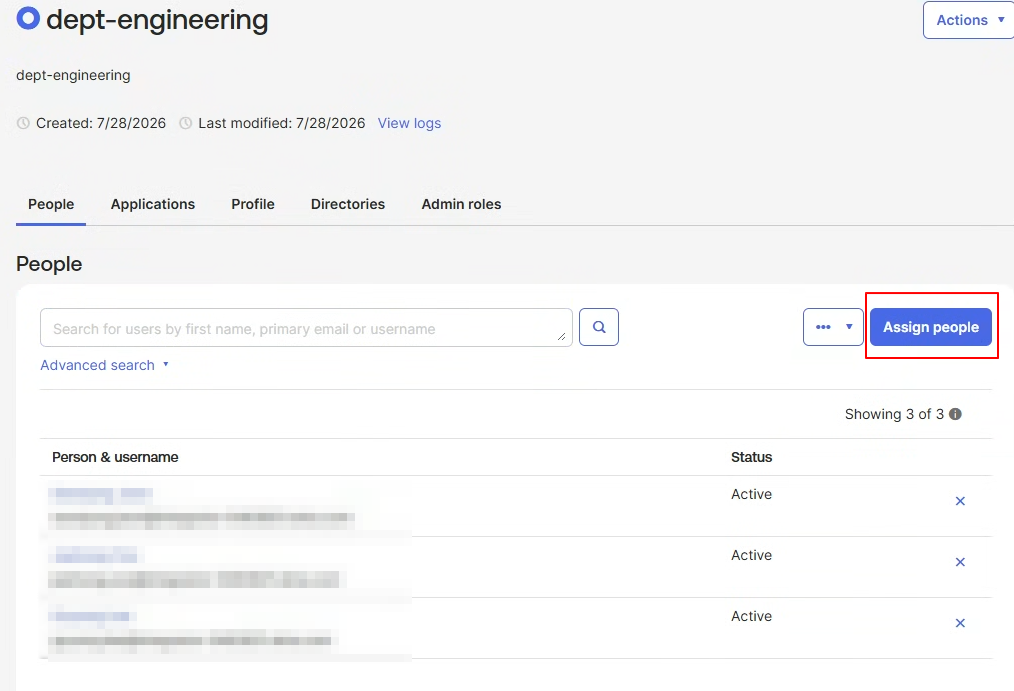
Task: Open the Profile tab
Action: pyautogui.click(x=253, y=204)
